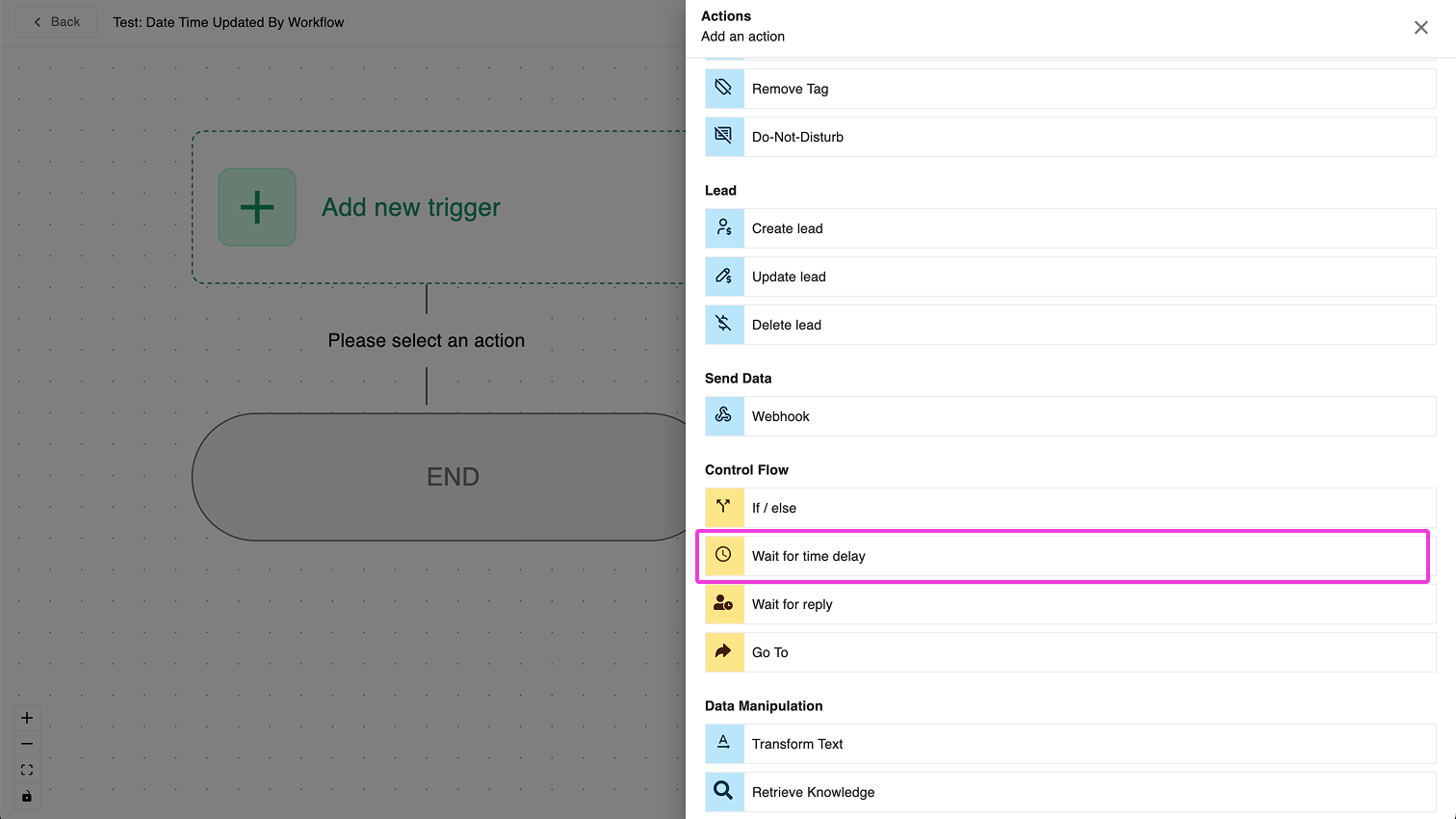
Task: Toggle the canvas lock control
Action: (x=27, y=796)
